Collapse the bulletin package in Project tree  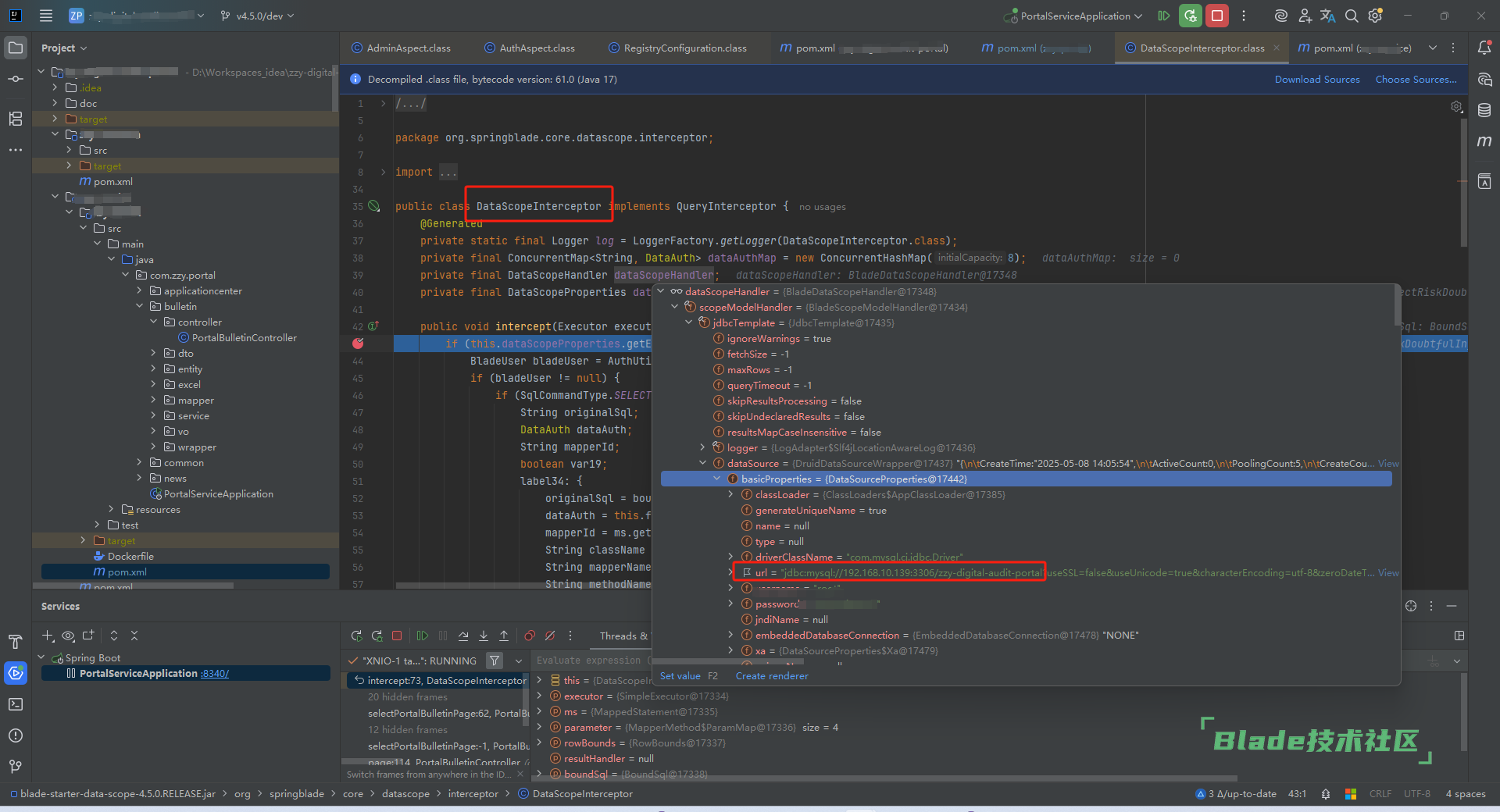pyautogui.click(x=140, y=306)
